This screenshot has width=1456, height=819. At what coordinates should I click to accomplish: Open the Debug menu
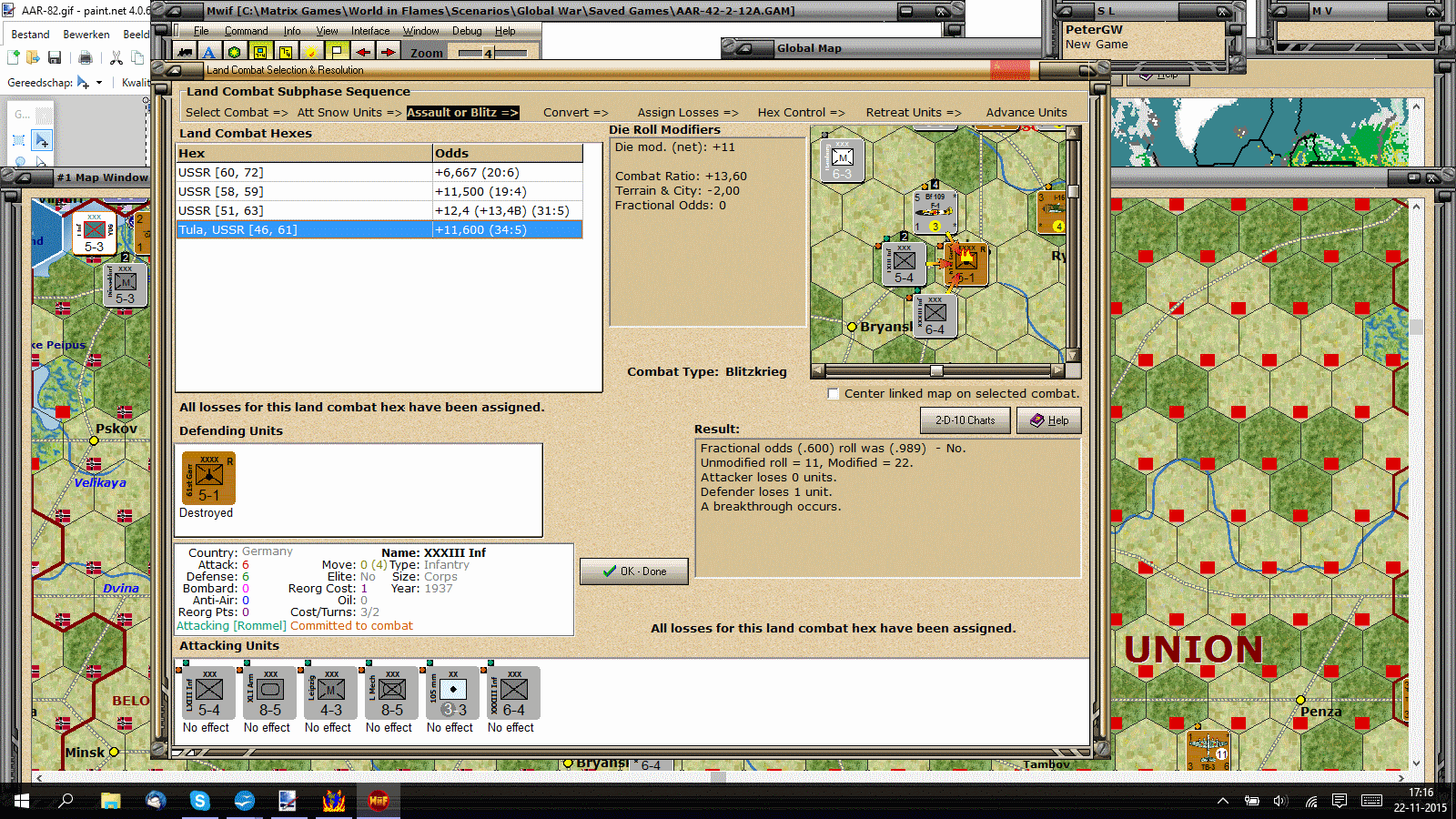467,31
